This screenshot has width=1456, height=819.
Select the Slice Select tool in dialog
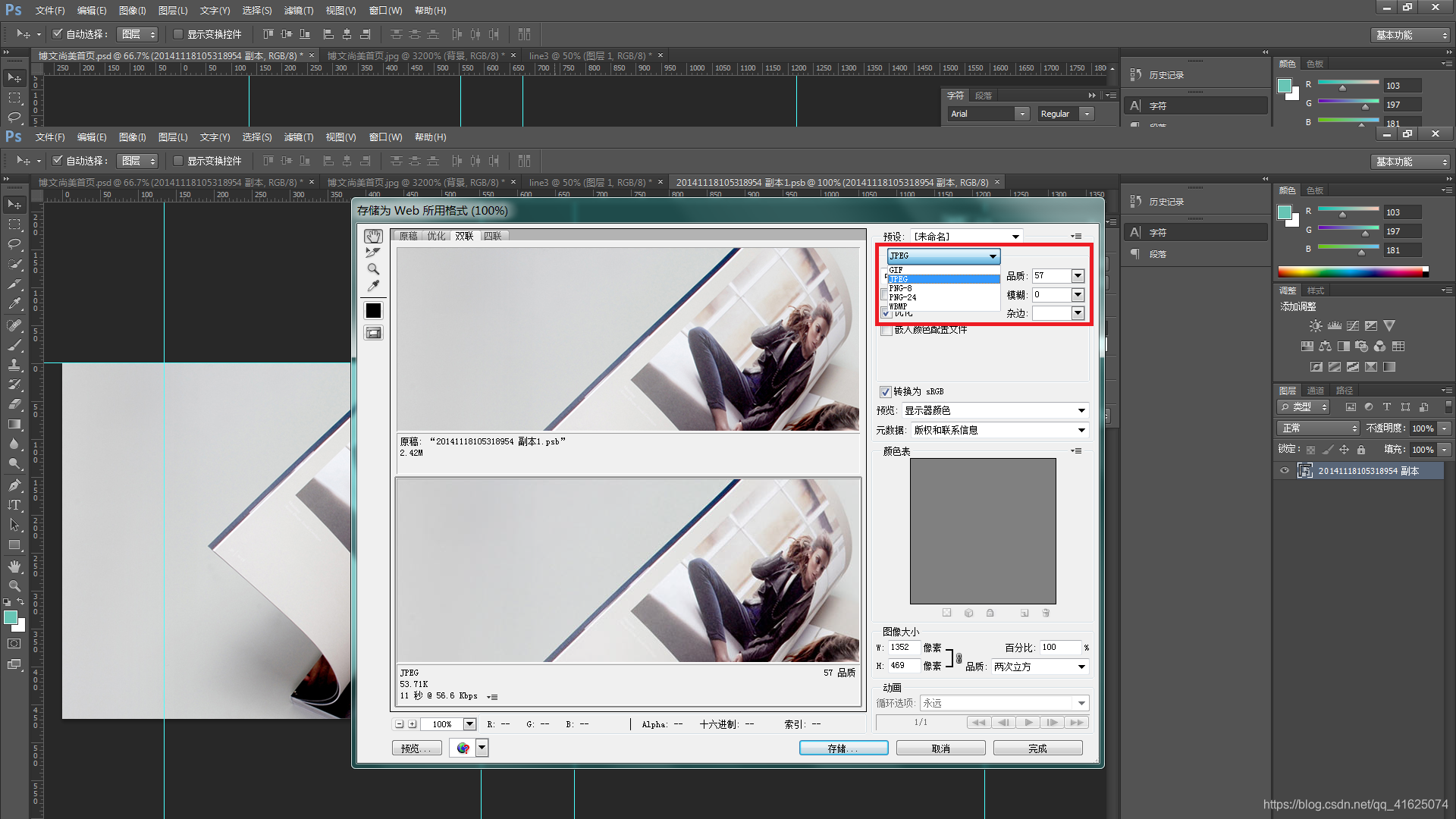[373, 253]
